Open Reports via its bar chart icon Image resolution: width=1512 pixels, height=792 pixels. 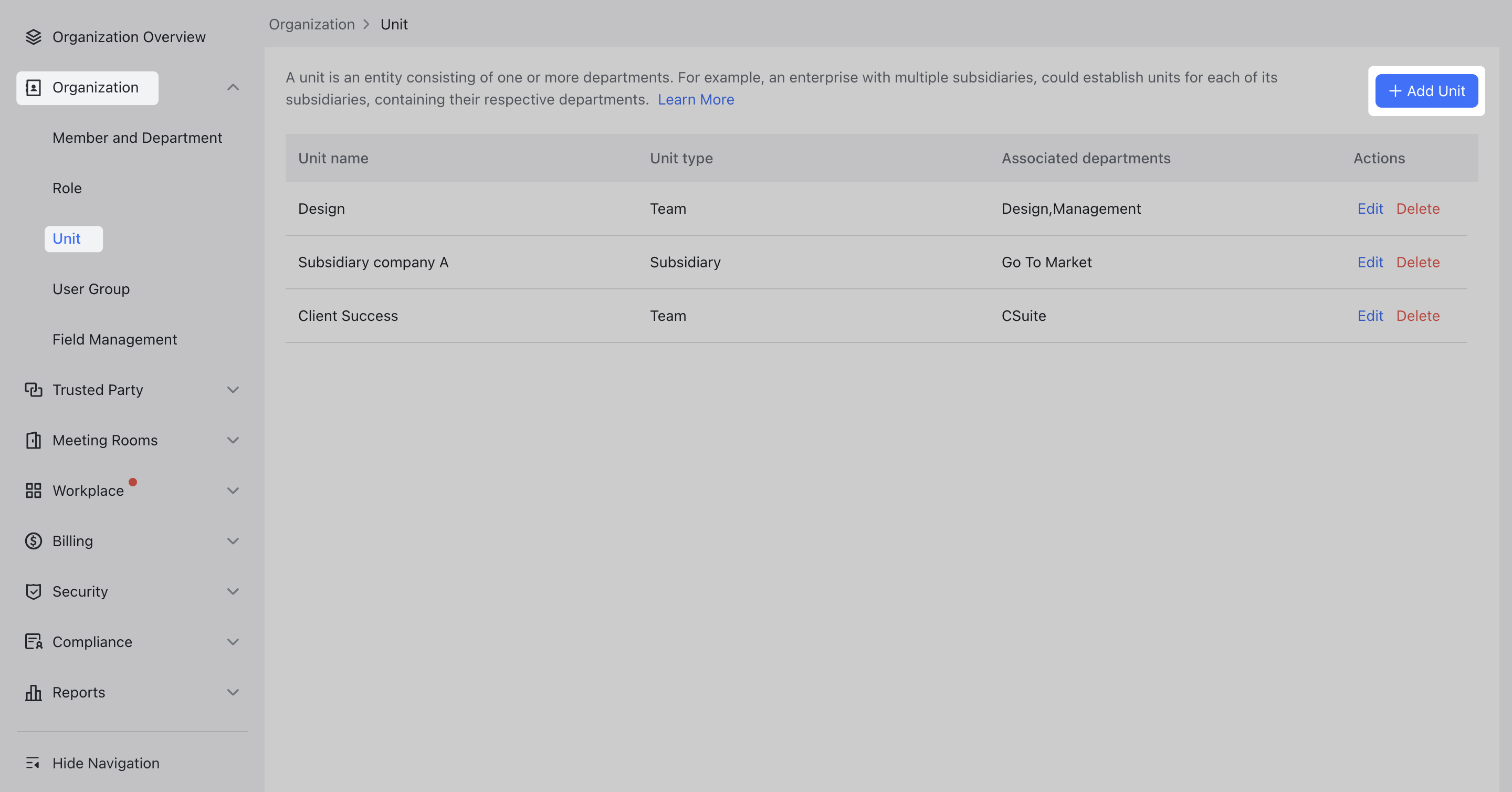pos(34,692)
